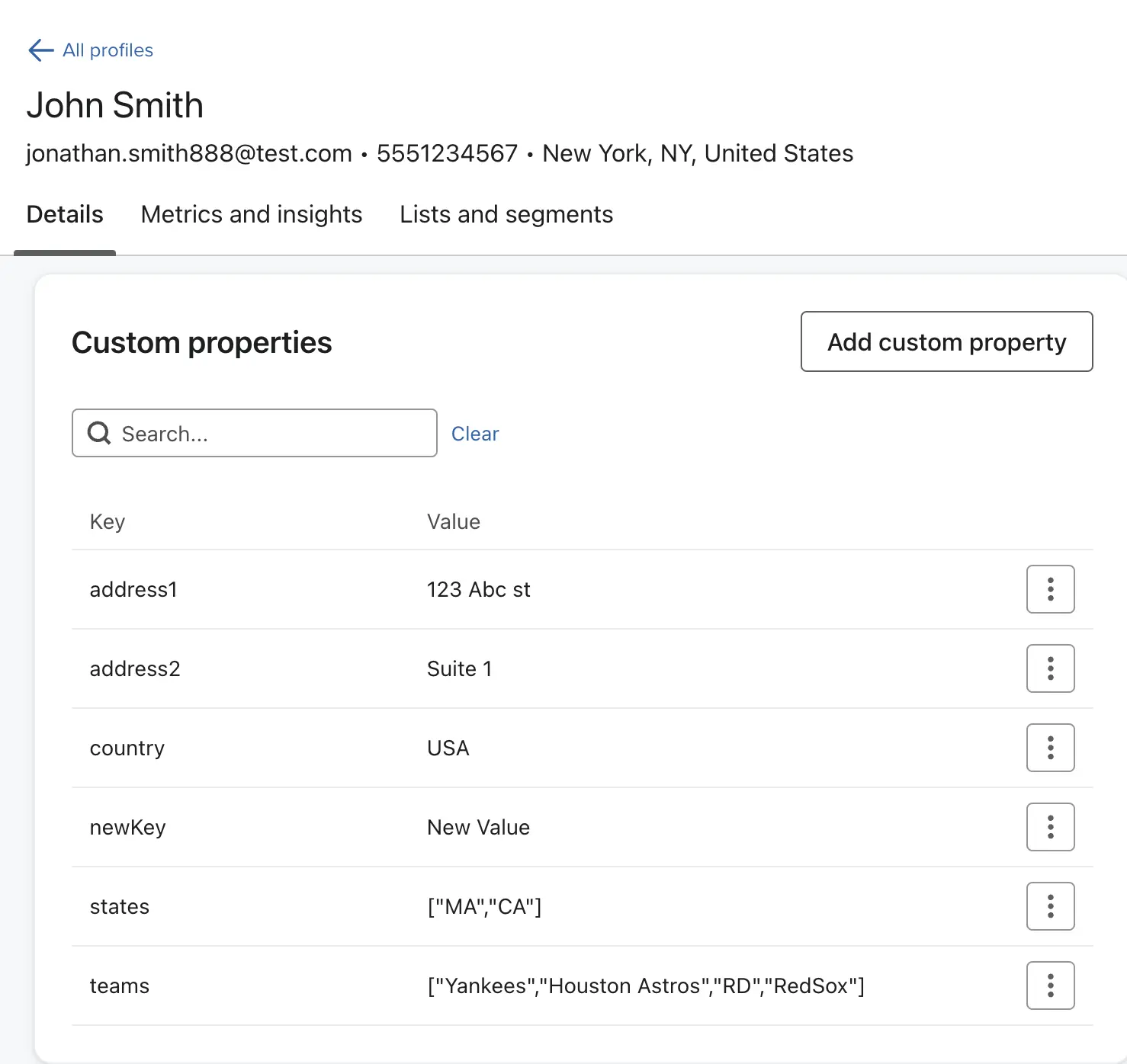Viewport: 1127px width, 1064px height.
Task: Click the Clear link next to search
Action: coord(475,434)
